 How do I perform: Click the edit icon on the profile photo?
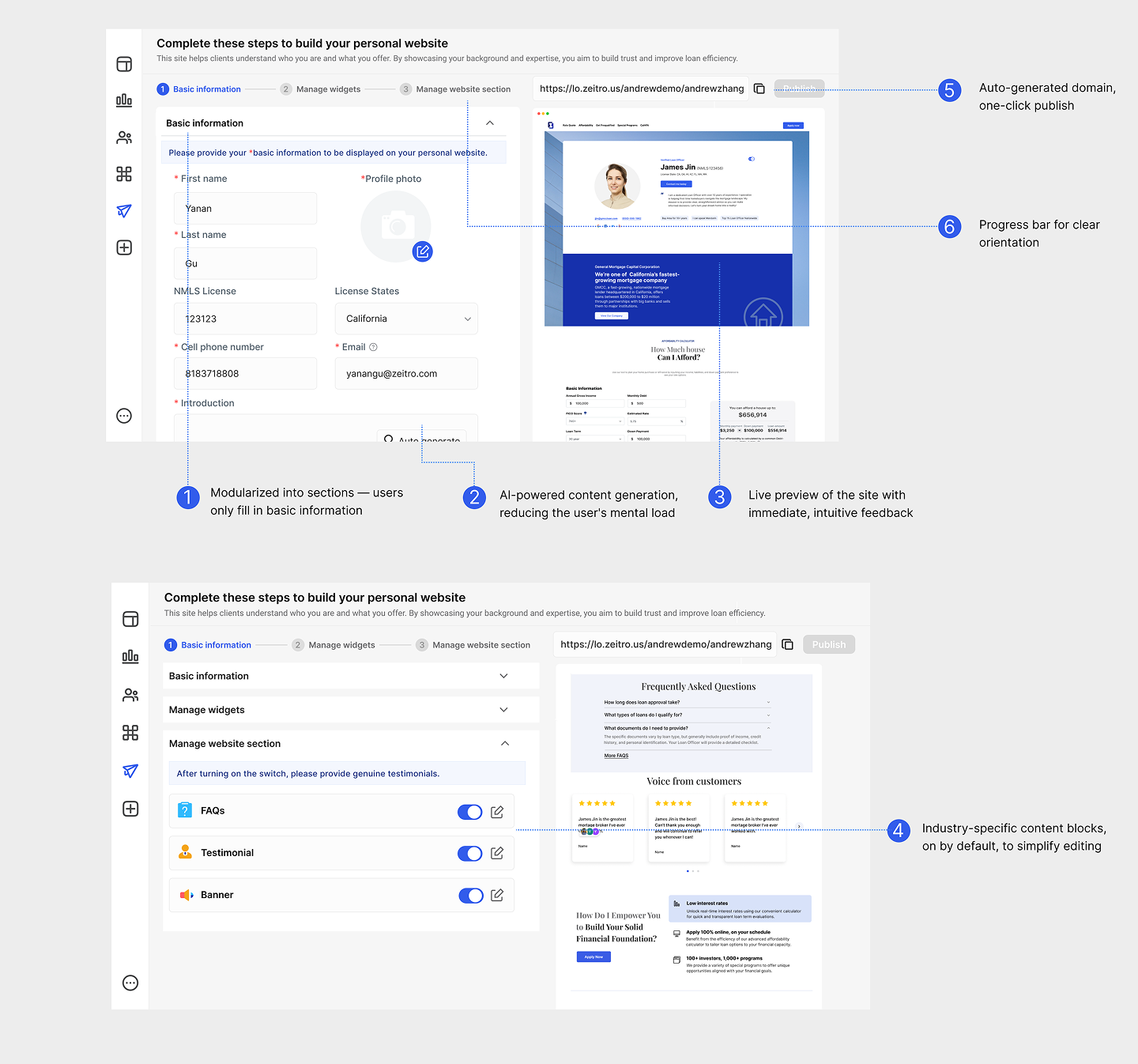pos(423,251)
